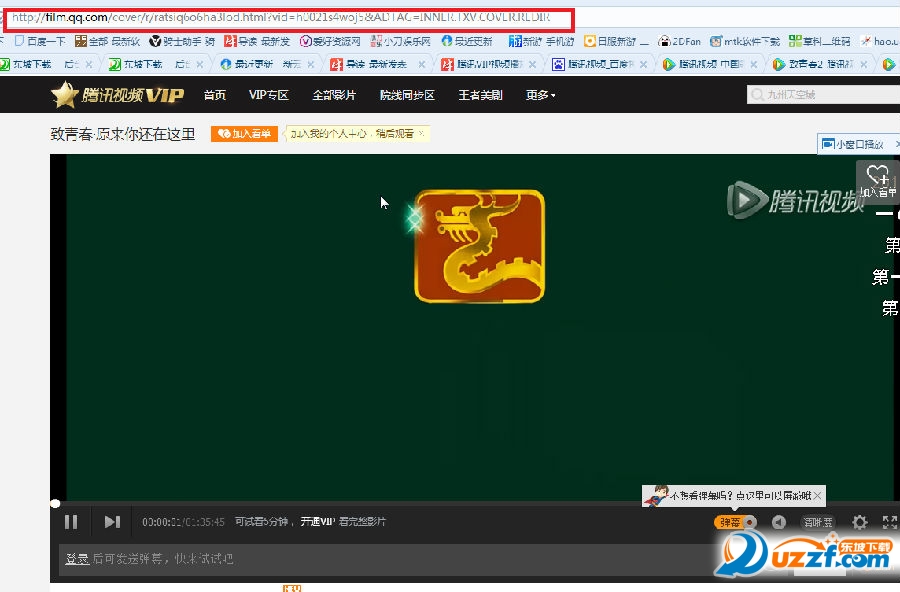The height and width of the screenshot is (592, 900).
Task: Open the 手机游 bookmark
Action: click(x=541, y=41)
